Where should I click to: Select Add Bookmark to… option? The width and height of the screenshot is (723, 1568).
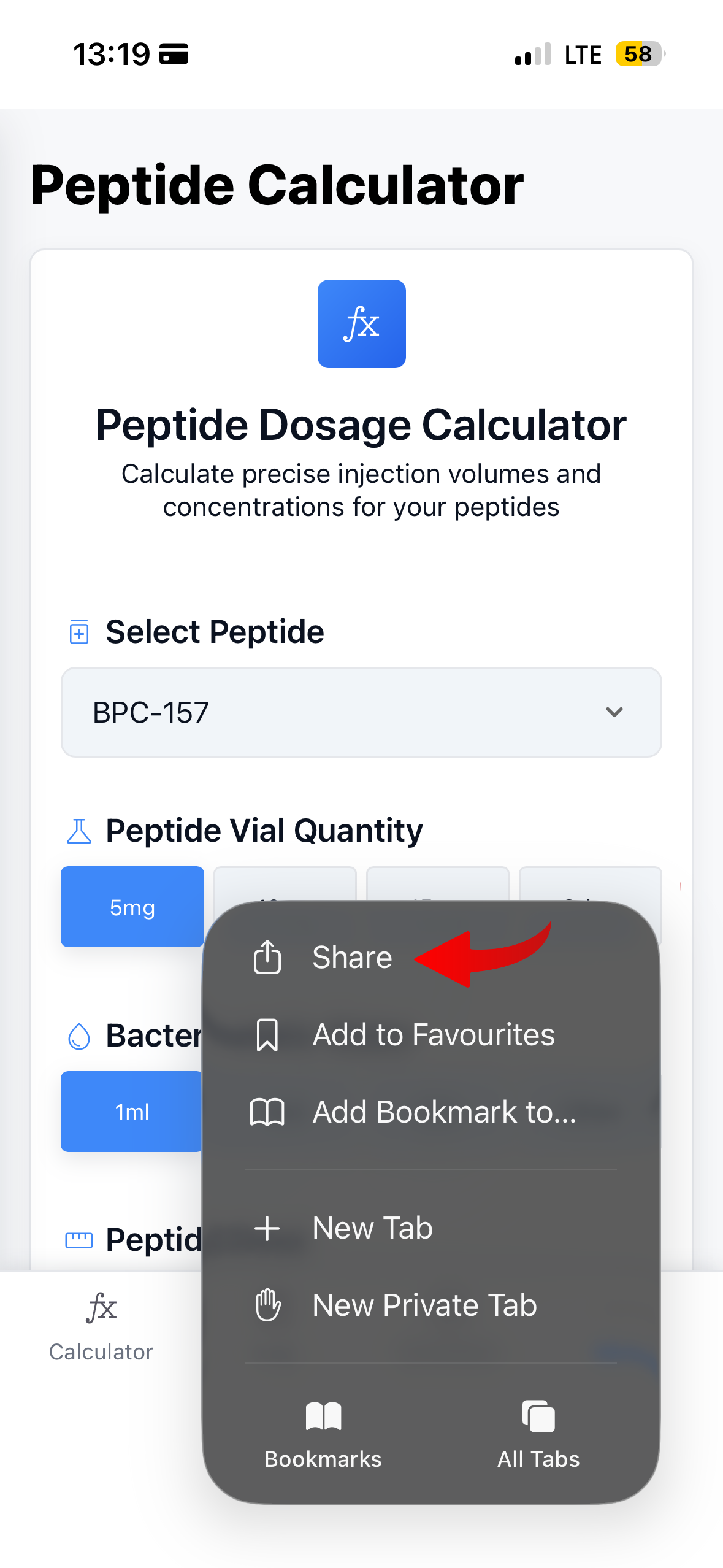click(444, 1112)
